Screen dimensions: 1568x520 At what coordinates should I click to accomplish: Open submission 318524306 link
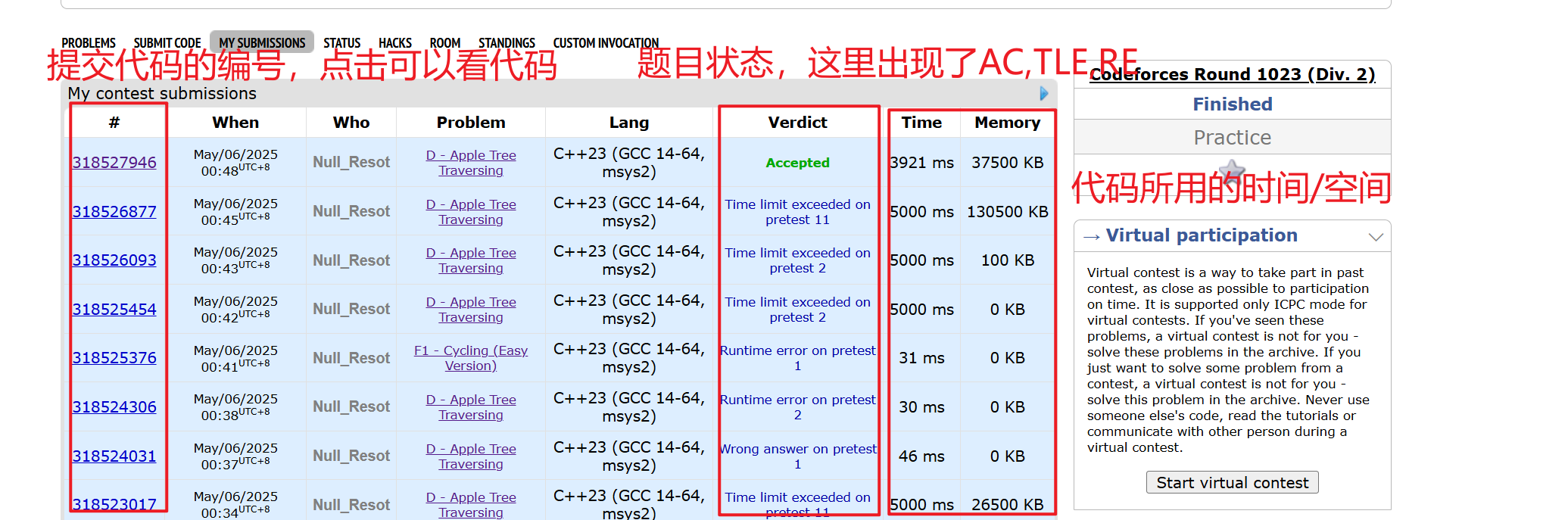tap(114, 407)
